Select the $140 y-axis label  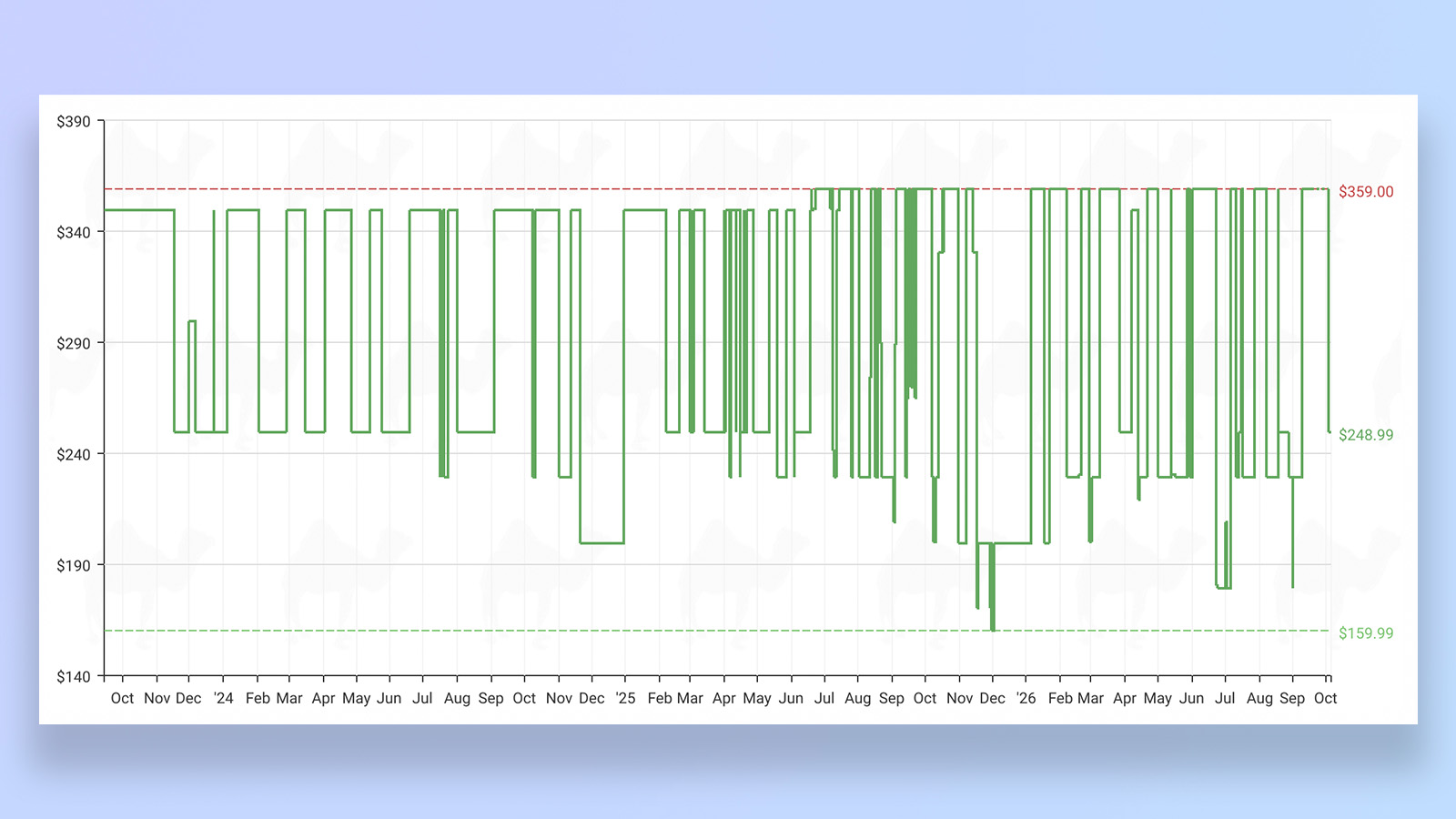click(74, 676)
